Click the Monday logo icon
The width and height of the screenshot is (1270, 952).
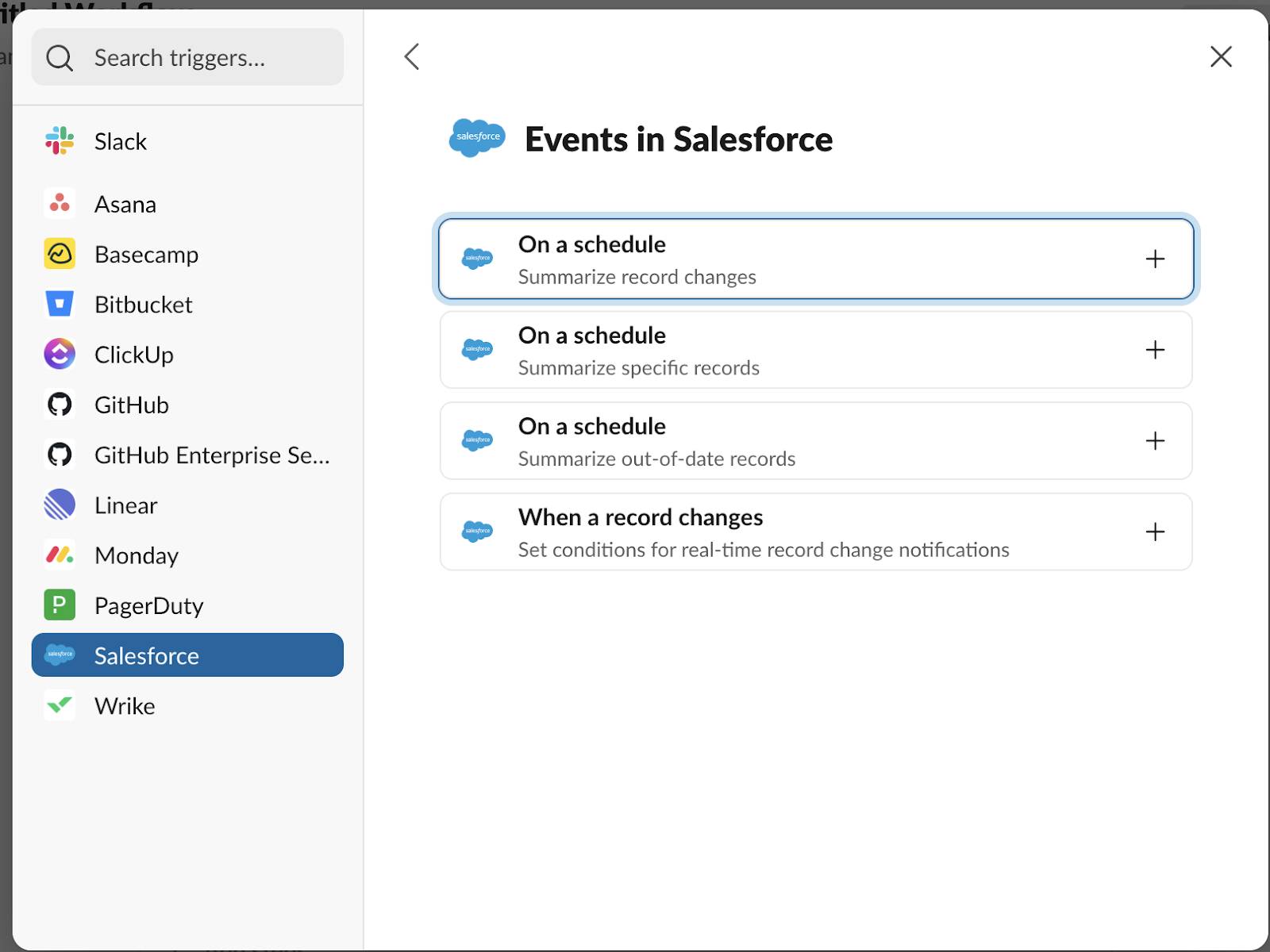pyautogui.click(x=60, y=555)
